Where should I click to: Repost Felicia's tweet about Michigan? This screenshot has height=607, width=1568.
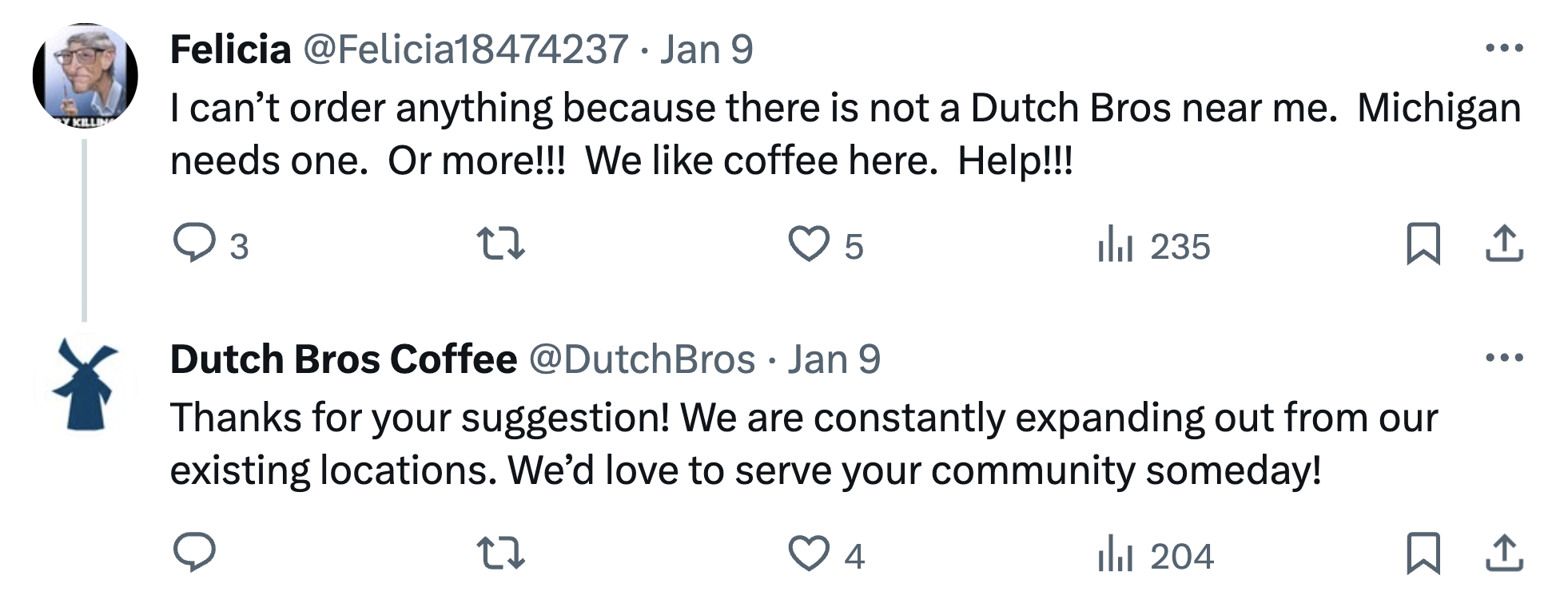point(500,244)
